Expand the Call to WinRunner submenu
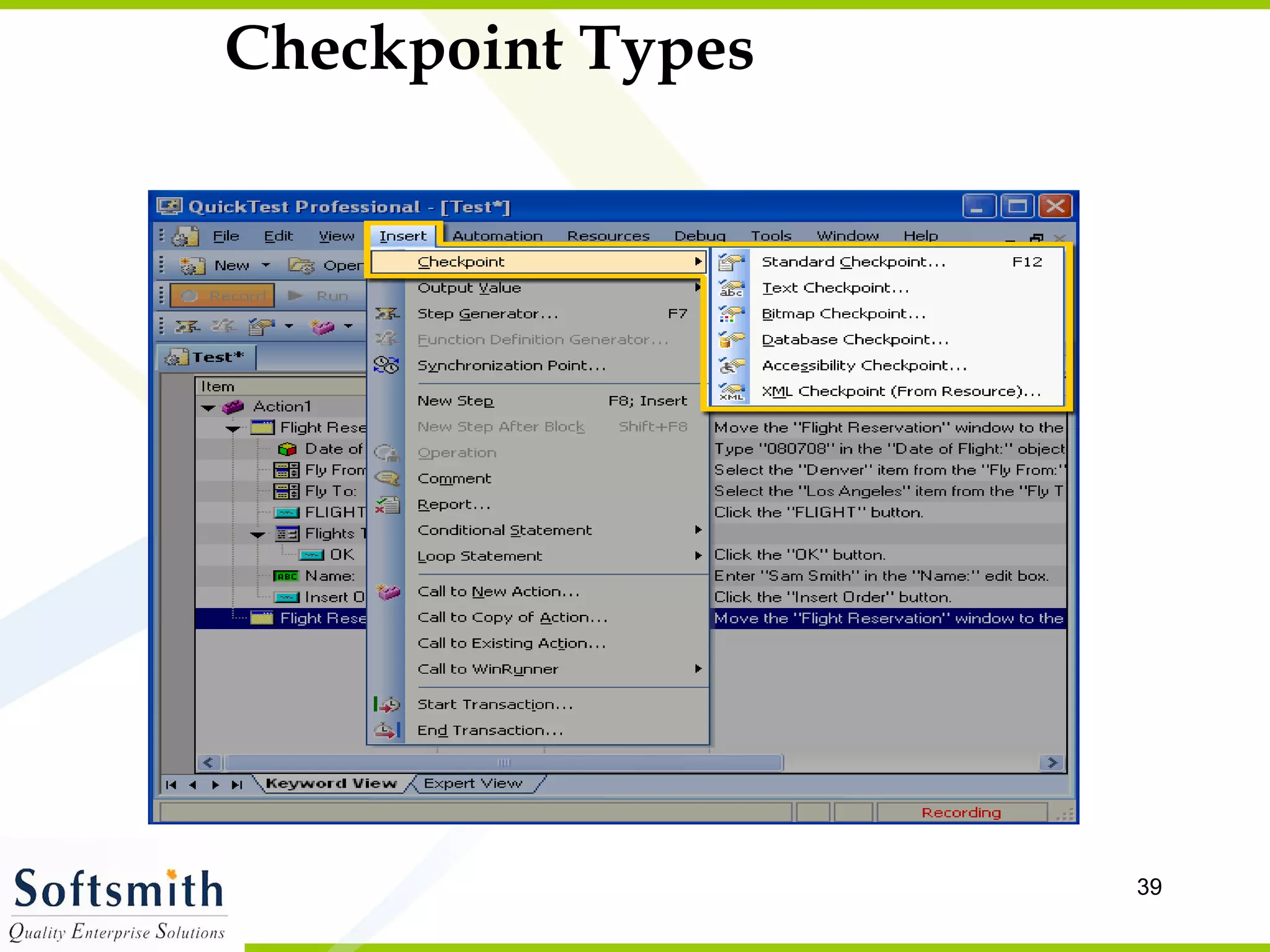The image size is (1270, 952). (698, 669)
